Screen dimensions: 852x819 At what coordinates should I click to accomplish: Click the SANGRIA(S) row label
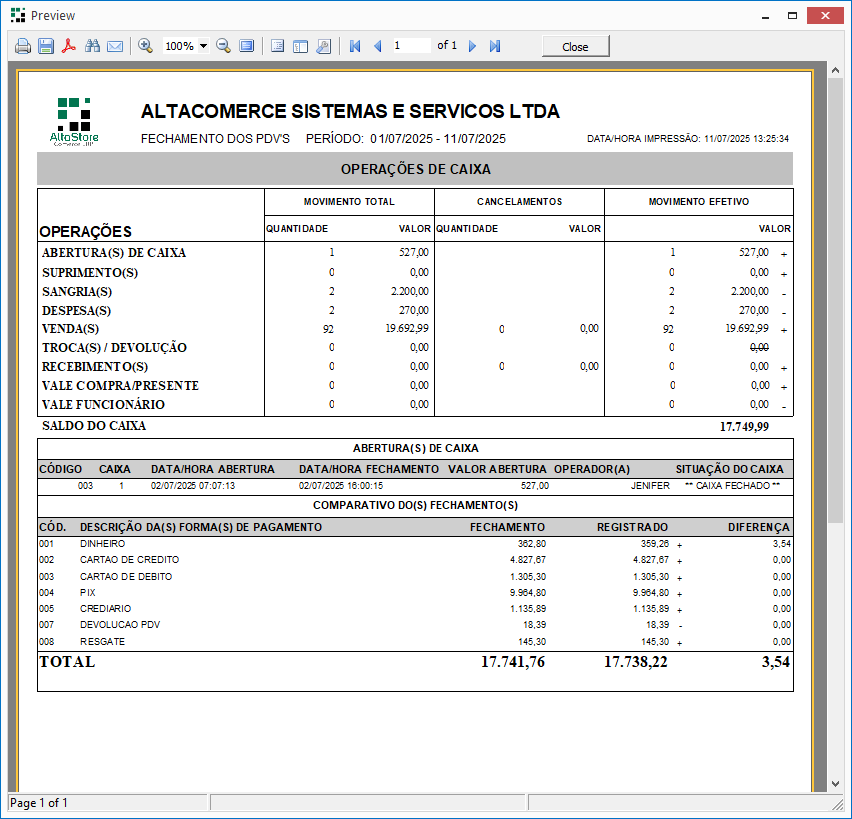(x=77, y=292)
